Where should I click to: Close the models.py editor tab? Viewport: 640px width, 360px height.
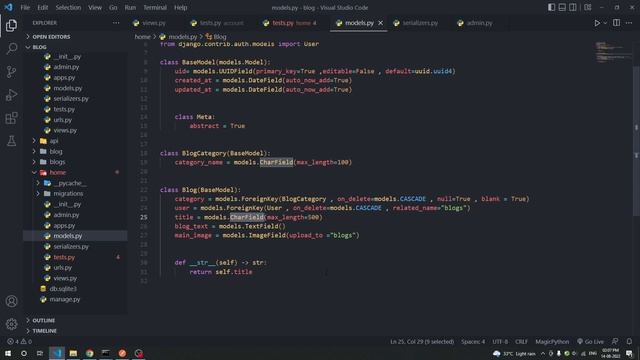point(380,23)
